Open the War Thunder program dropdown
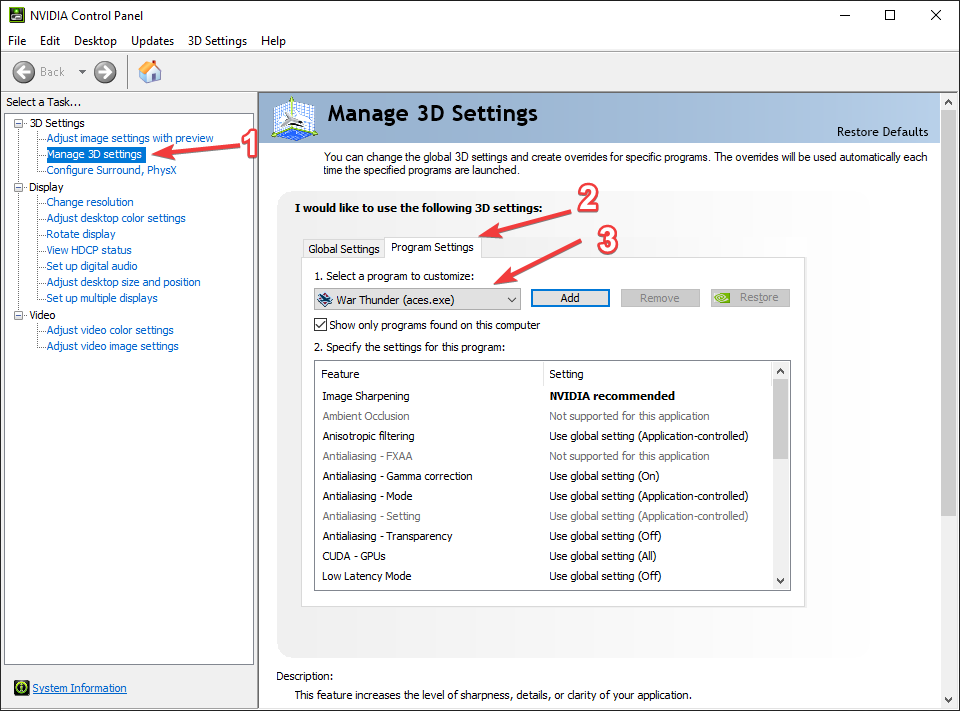Viewport: 960px width, 711px height. [418, 299]
